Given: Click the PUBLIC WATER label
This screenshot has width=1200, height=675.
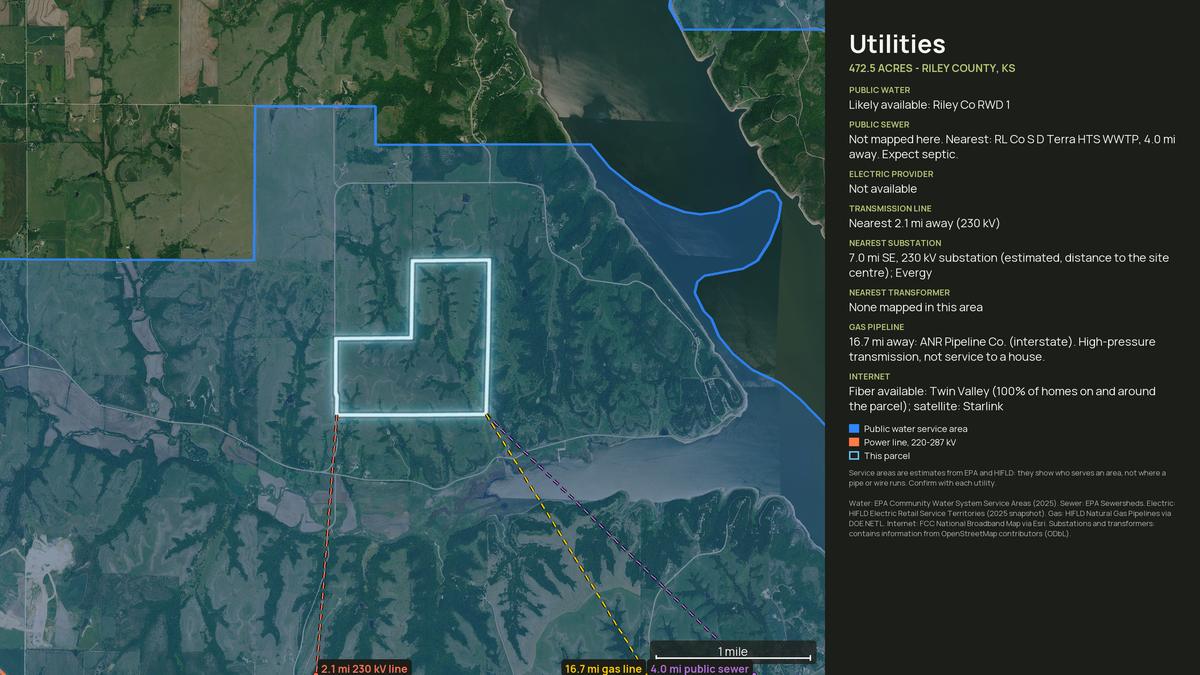Looking at the screenshot, I should tap(879, 90).
